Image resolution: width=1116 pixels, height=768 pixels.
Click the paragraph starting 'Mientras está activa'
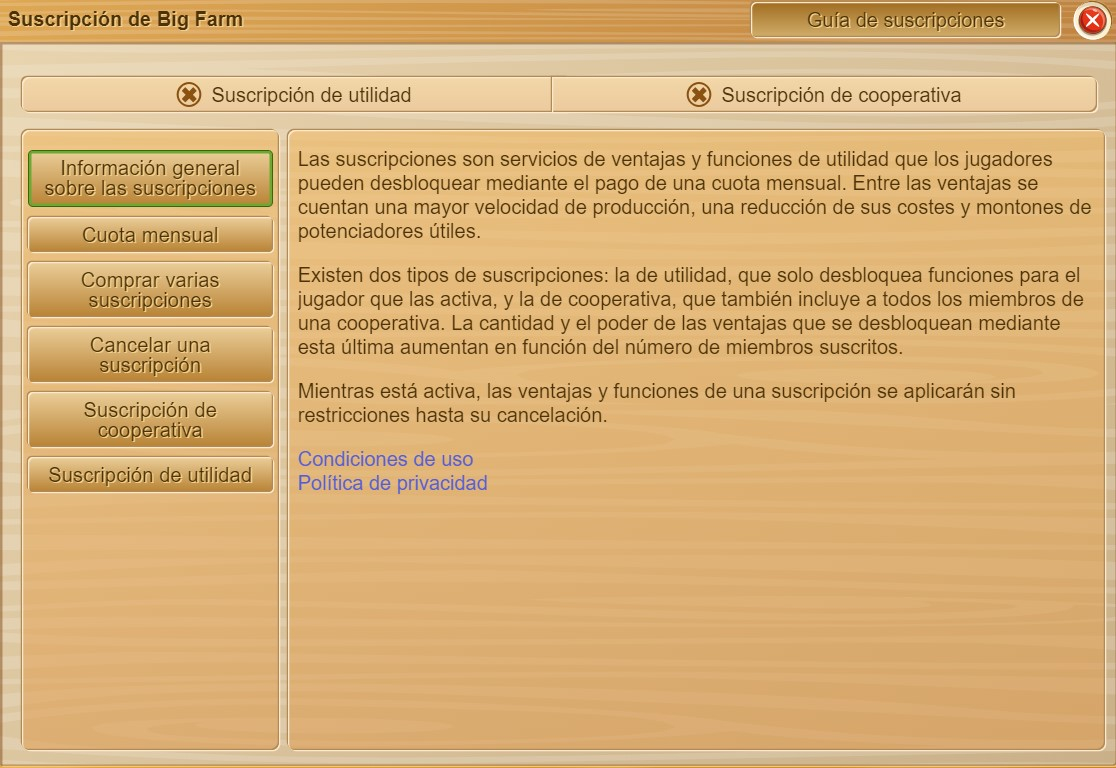(656, 403)
